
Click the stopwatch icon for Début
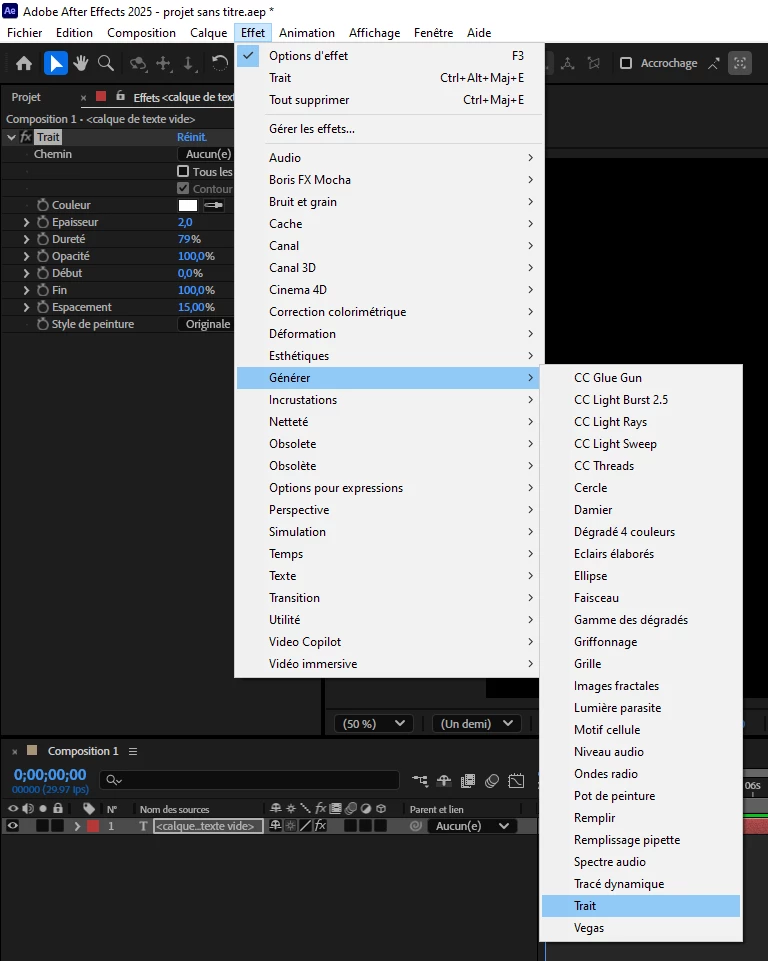43,273
